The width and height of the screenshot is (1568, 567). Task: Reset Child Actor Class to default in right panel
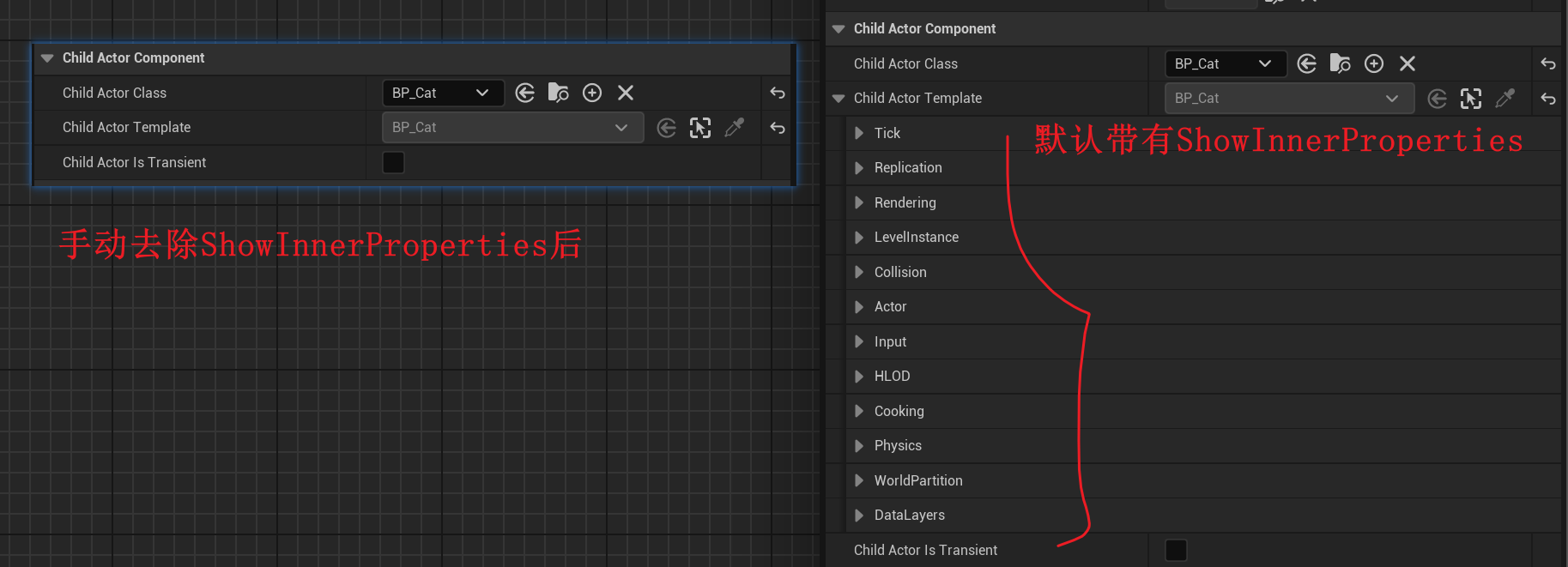coord(1548,63)
